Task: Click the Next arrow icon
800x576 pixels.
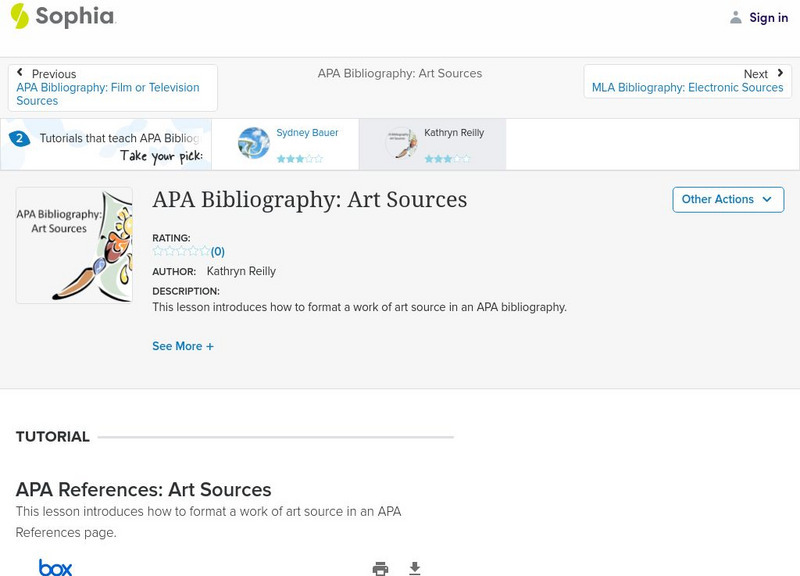Action: tap(780, 73)
